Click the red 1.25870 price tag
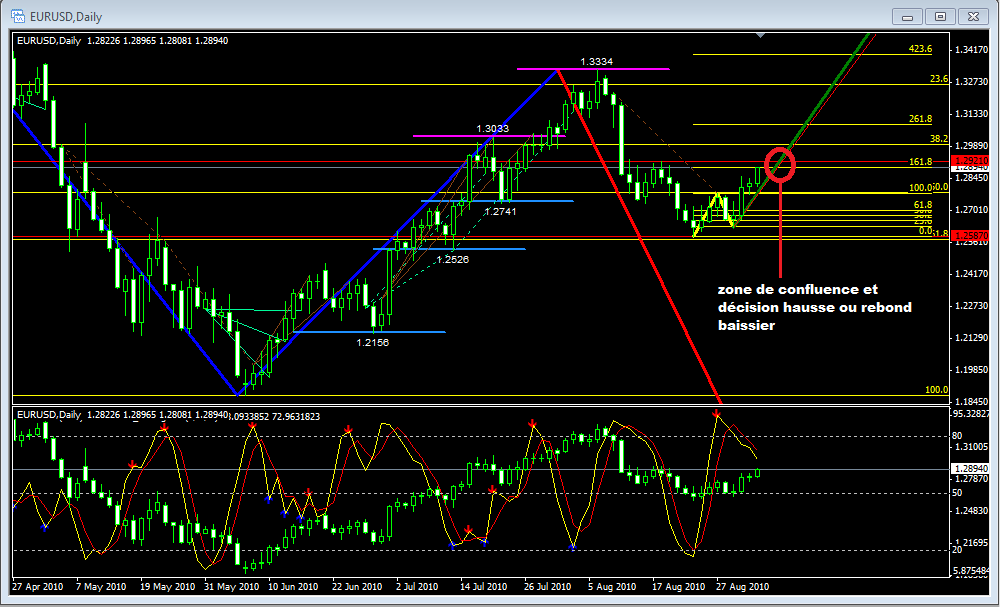1000x607 pixels. pyautogui.click(x=971, y=237)
